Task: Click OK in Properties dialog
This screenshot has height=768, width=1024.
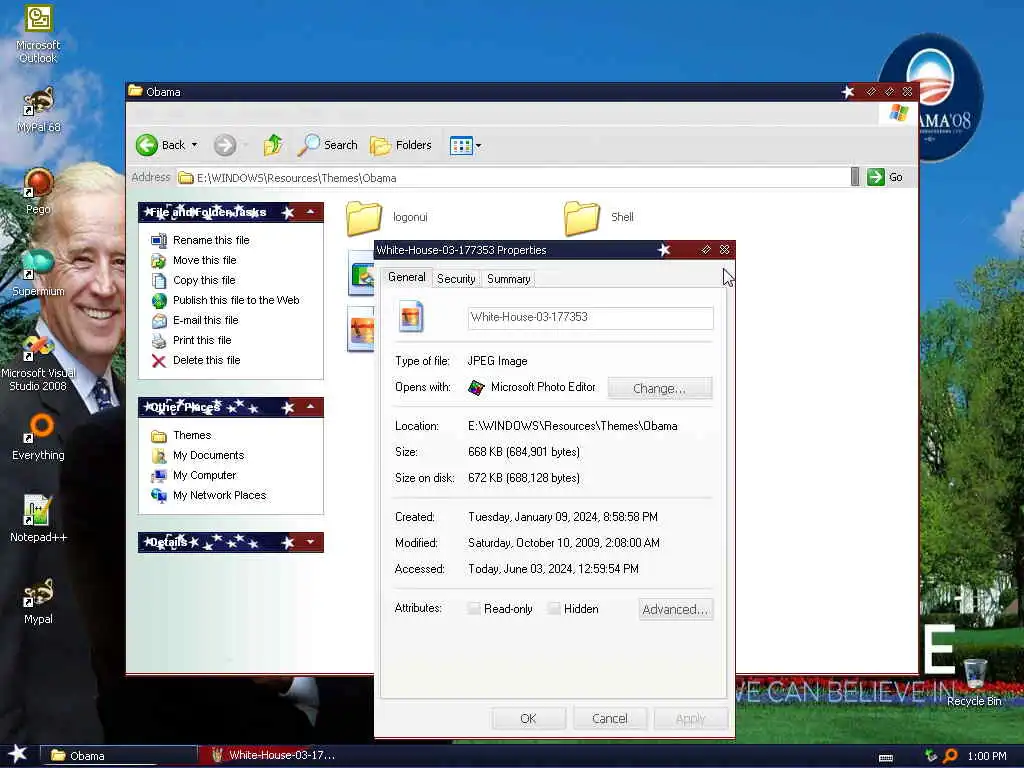Action: (x=528, y=719)
